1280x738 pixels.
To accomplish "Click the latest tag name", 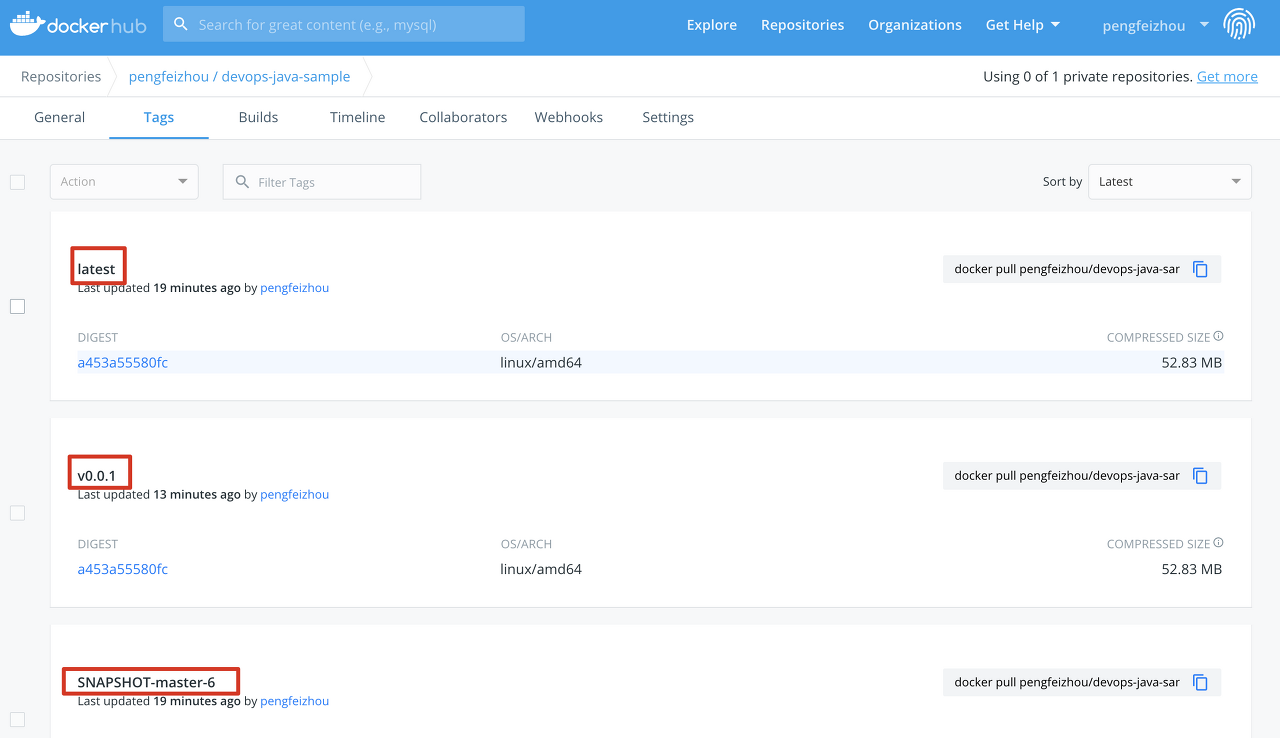I will click(97, 269).
